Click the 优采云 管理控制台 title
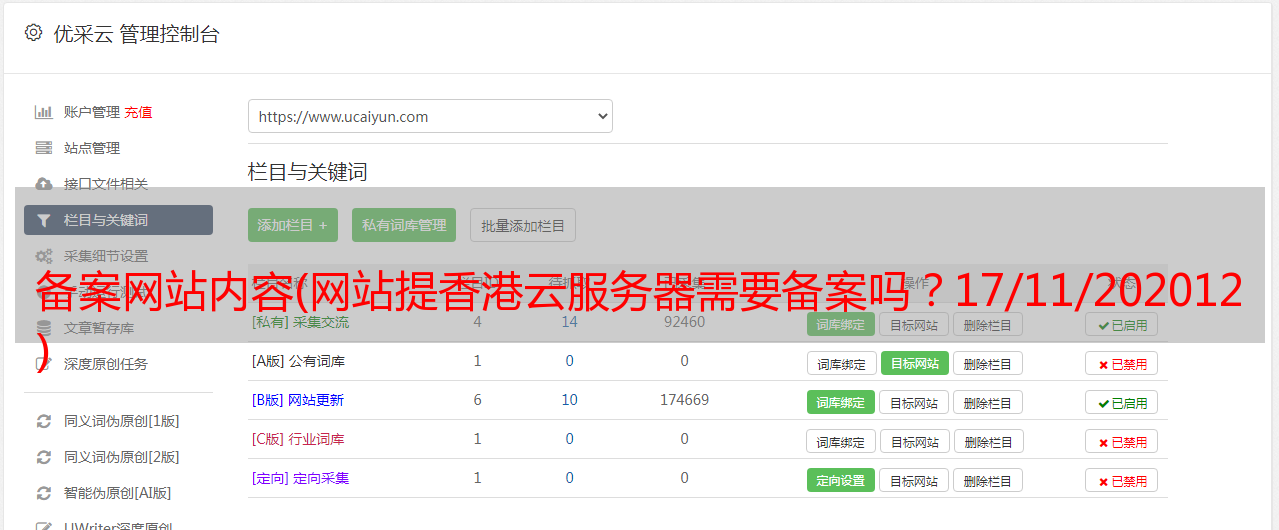Viewport: 1279px width, 530px height. (136, 34)
